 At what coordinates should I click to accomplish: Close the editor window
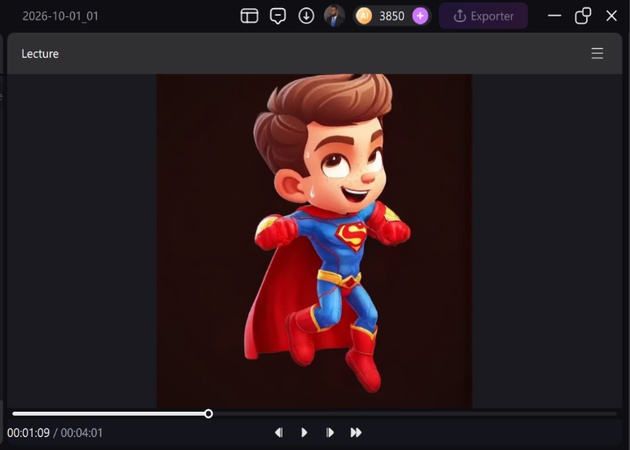[612, 16]
